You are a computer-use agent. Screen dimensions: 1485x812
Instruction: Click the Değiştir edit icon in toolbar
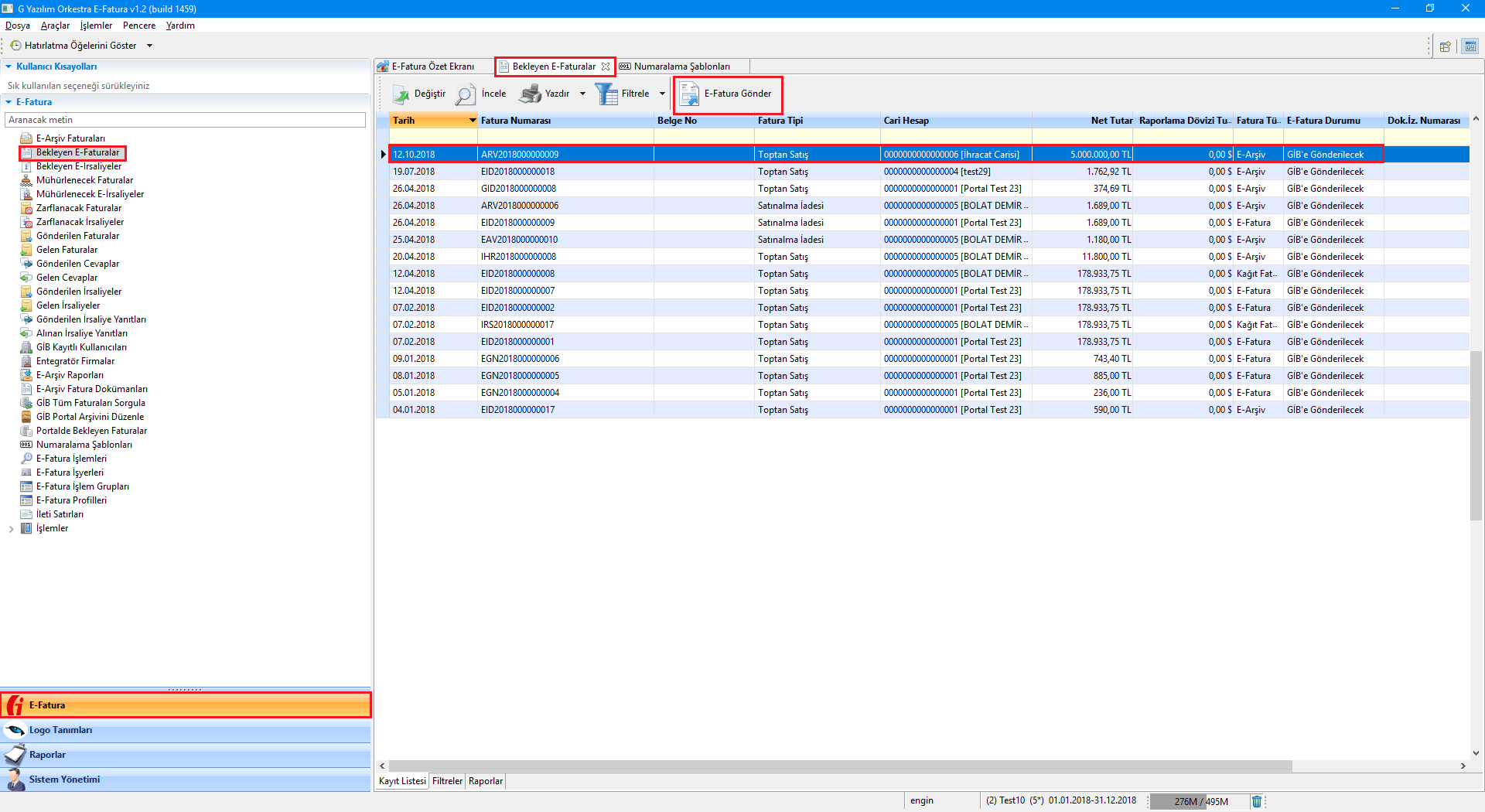click(401, 94)
